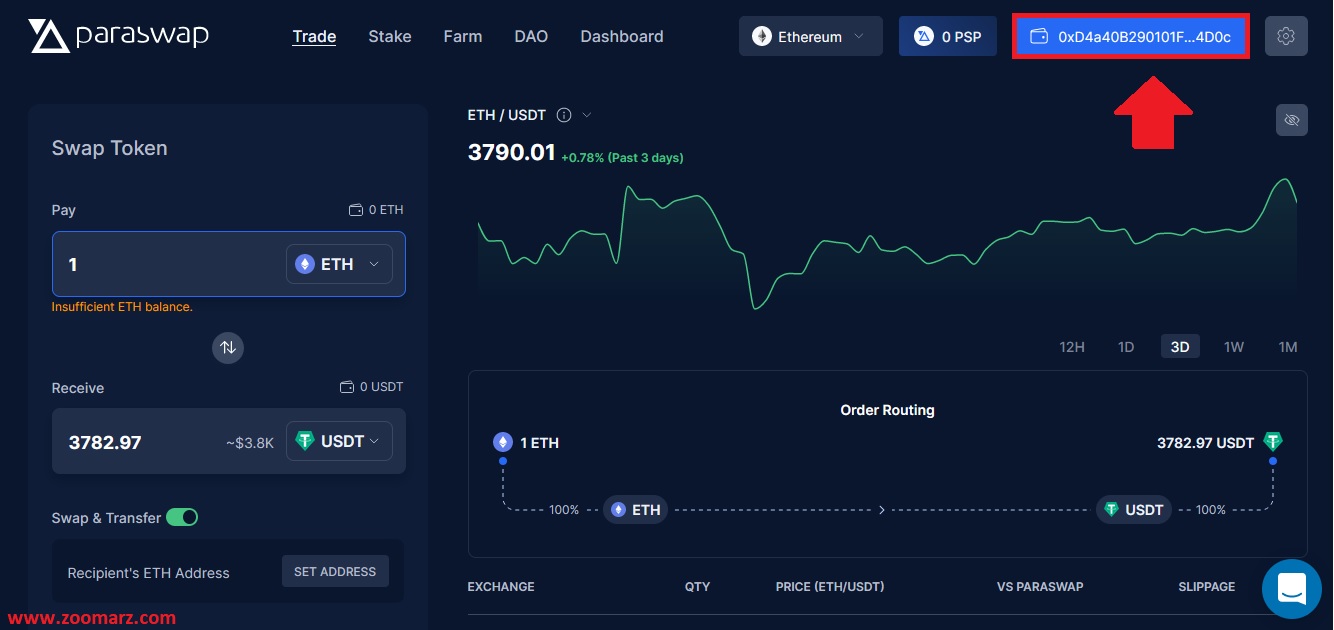Viewport: 1334px width, 630px height.
Task: Click the ParaSwap logo
Action: tap(119, 36)
